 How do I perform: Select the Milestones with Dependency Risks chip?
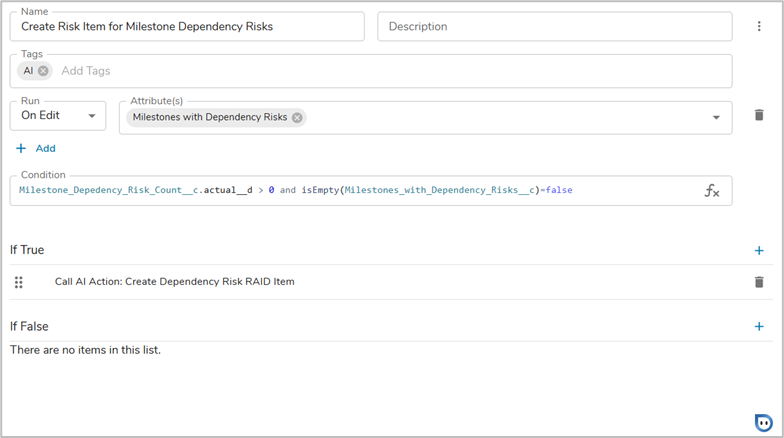210,117
